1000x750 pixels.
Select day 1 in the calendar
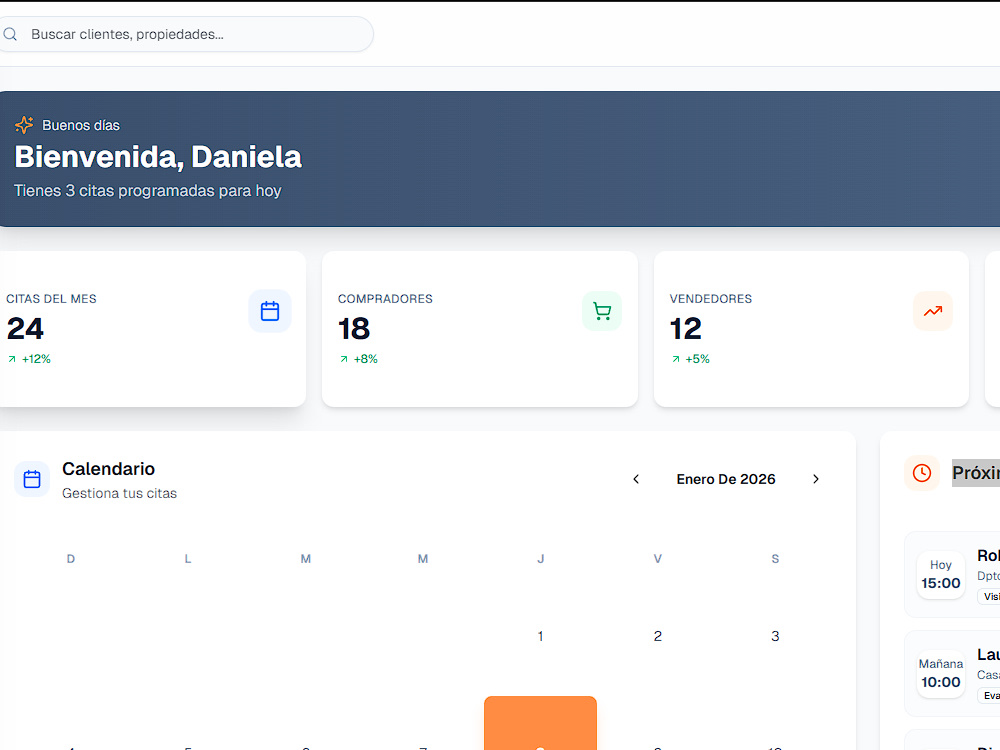540,636
